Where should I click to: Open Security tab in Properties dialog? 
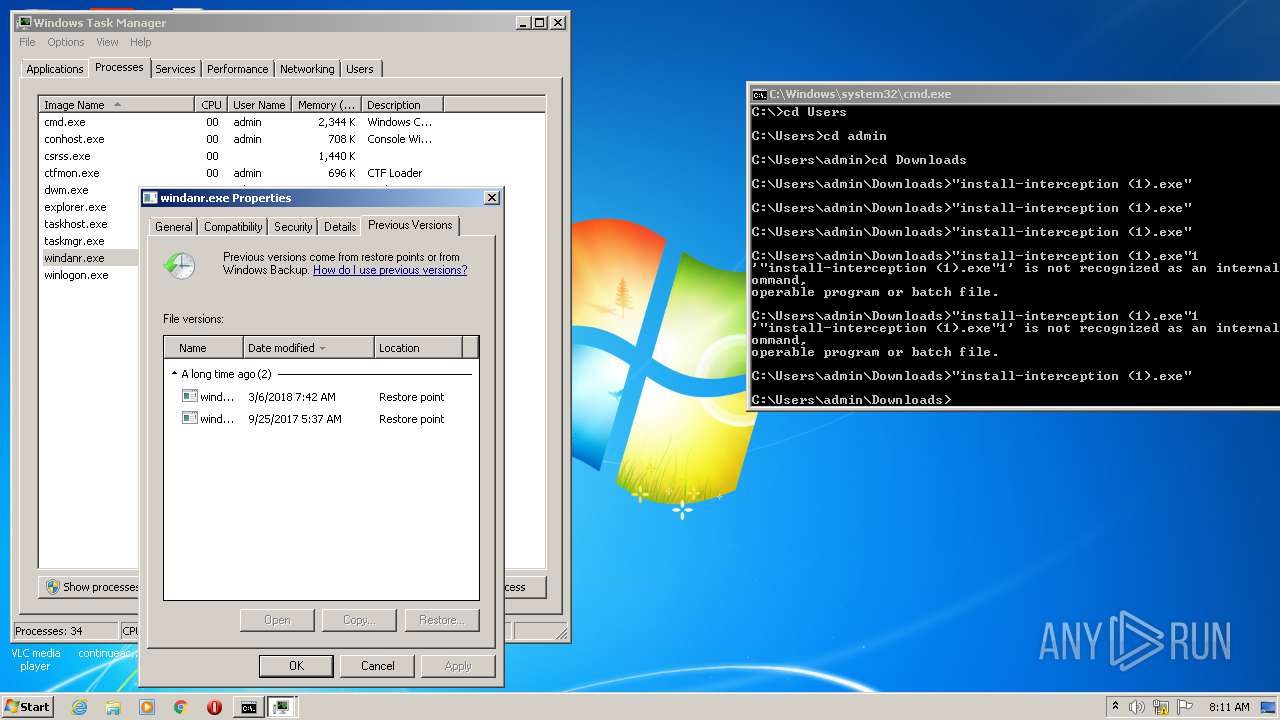293,227
